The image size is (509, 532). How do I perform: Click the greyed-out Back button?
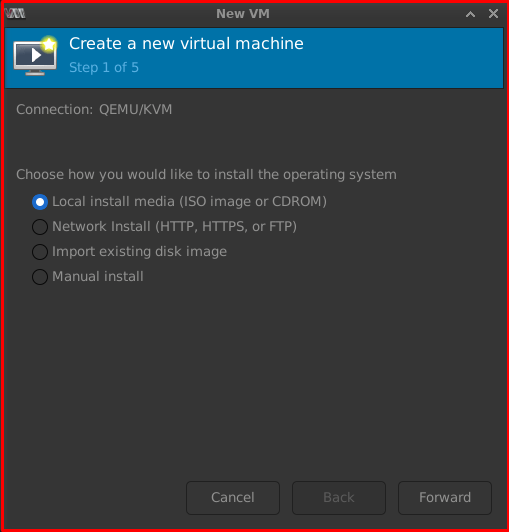pyautogui.click(x=339, y=498)
